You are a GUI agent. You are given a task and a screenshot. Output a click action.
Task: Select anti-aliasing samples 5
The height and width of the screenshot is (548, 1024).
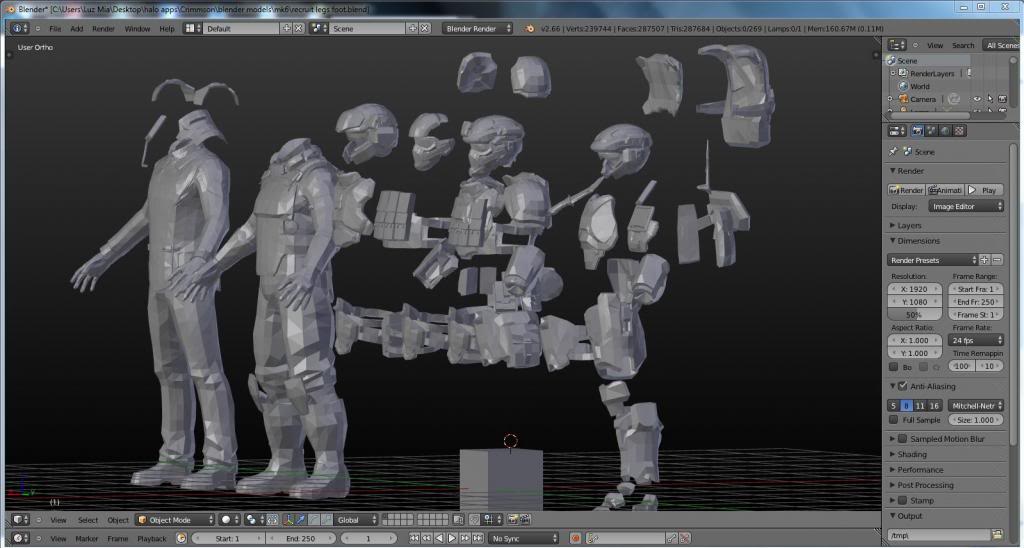tap(894, 406)
